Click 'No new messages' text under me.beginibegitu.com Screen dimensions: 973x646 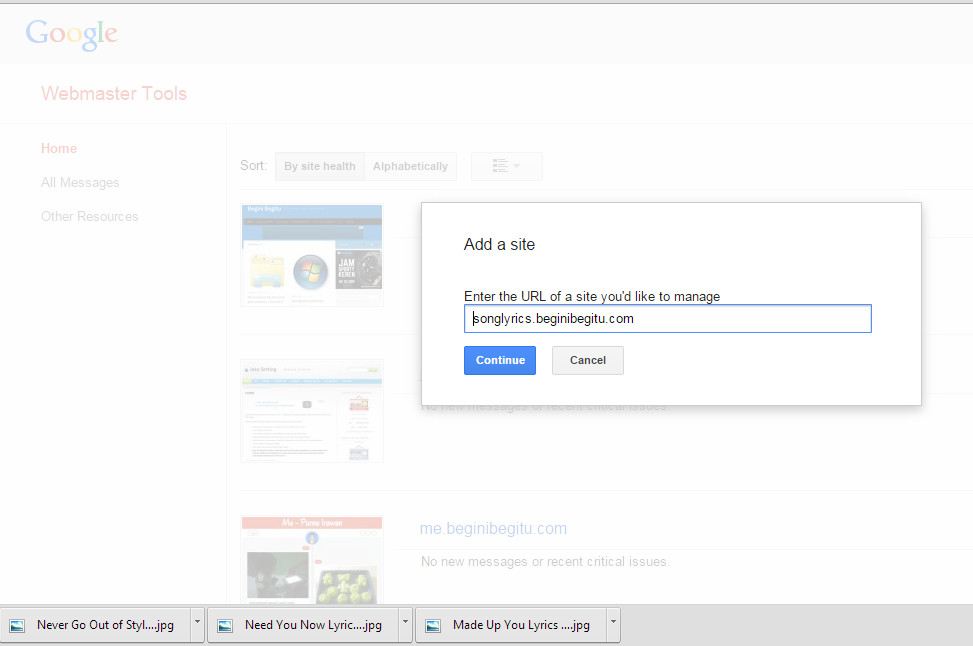point(545,562)
